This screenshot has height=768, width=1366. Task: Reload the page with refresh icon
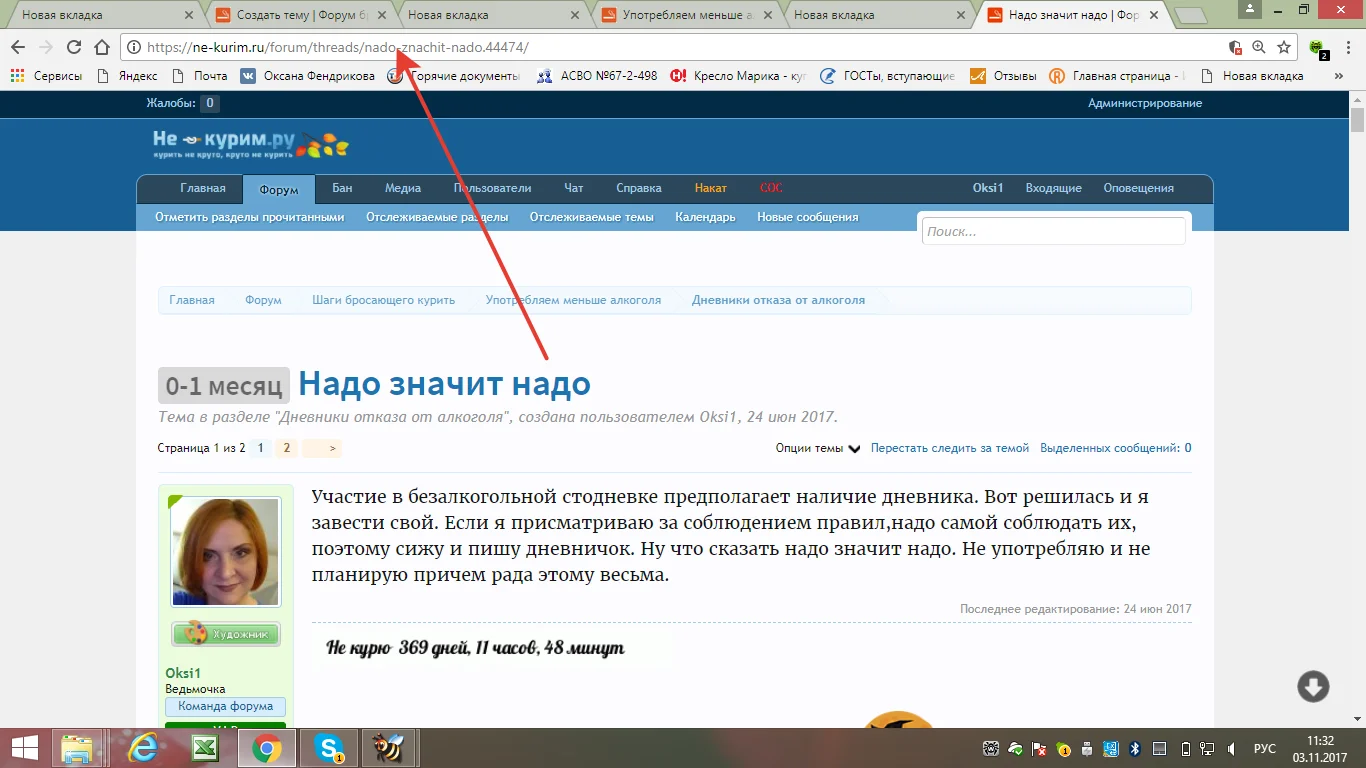(x=72, y=46)
